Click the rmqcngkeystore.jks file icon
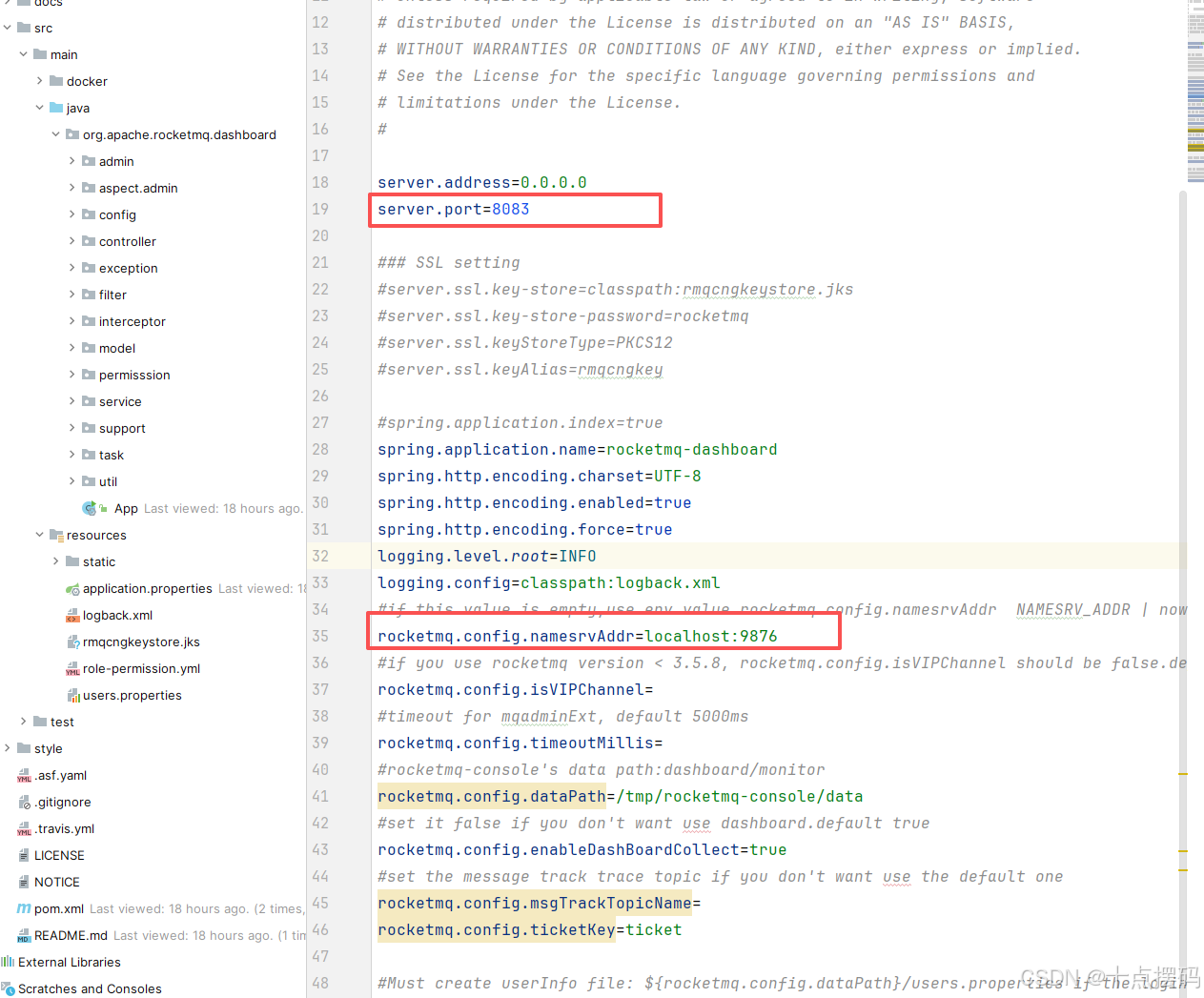 [x=72, y=642]
